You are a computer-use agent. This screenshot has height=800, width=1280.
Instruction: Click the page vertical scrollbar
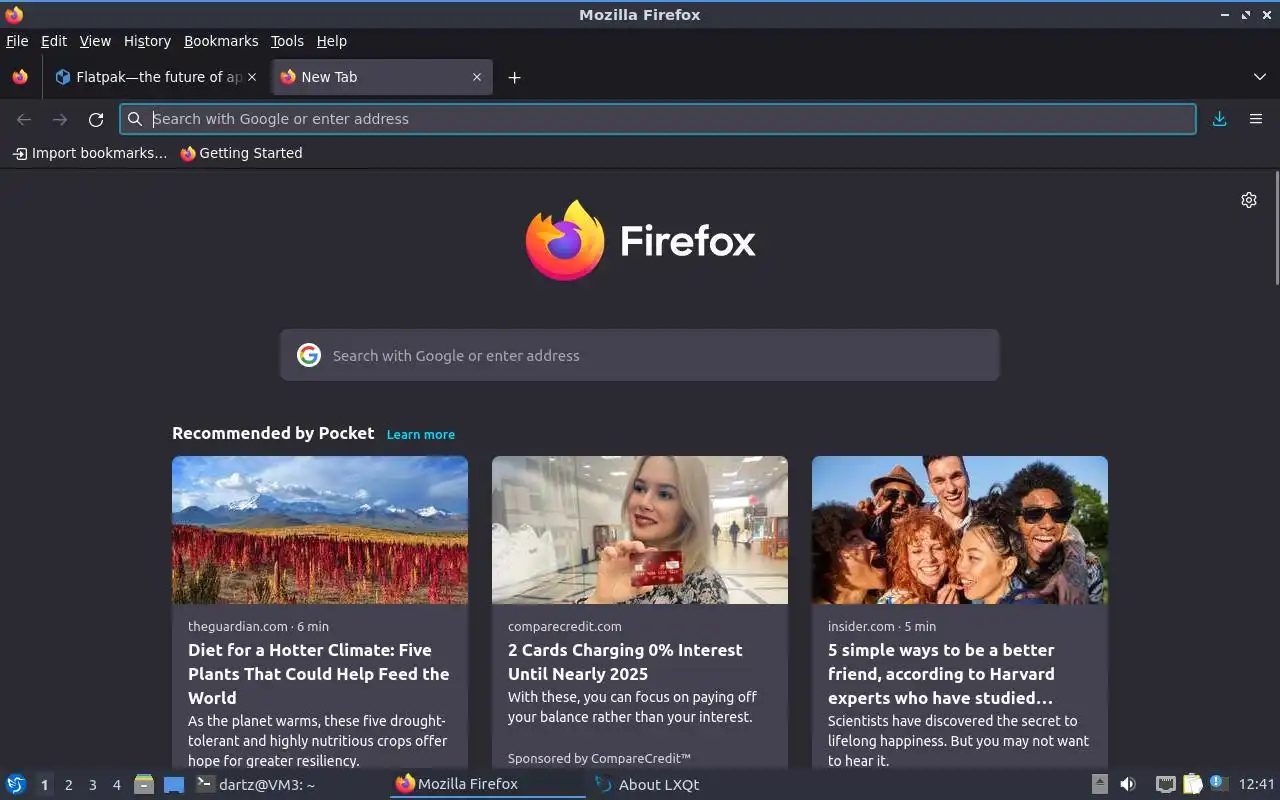point(1276,228)
